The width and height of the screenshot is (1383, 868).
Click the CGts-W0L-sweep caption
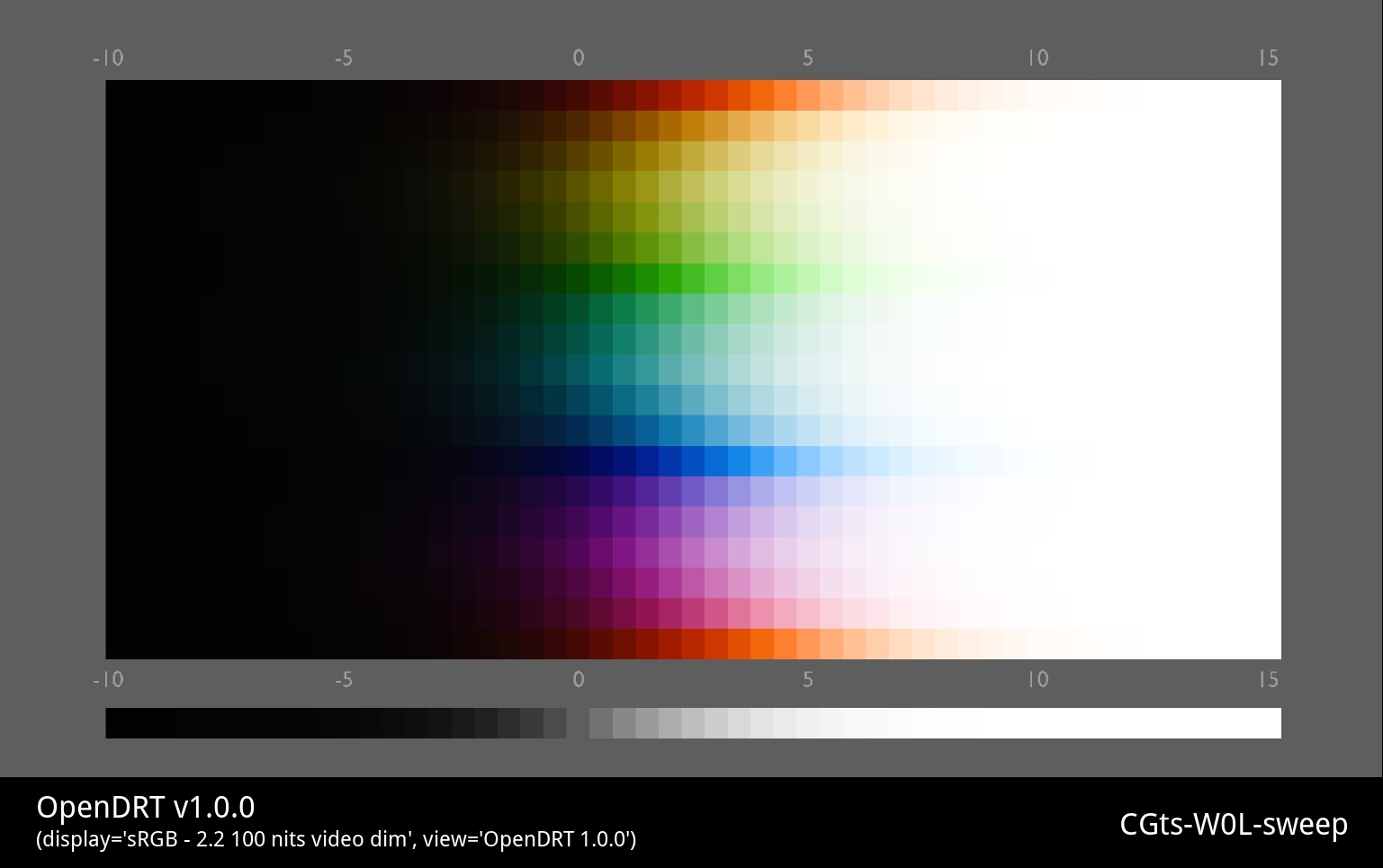1234,824
